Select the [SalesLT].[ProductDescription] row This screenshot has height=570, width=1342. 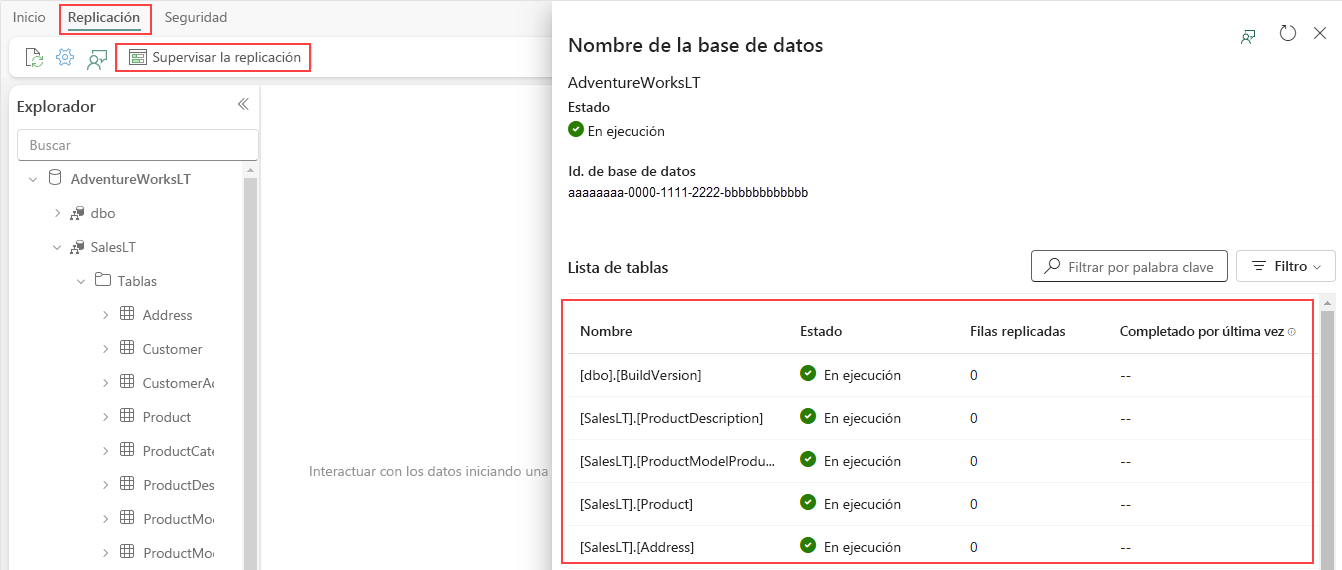939,418
